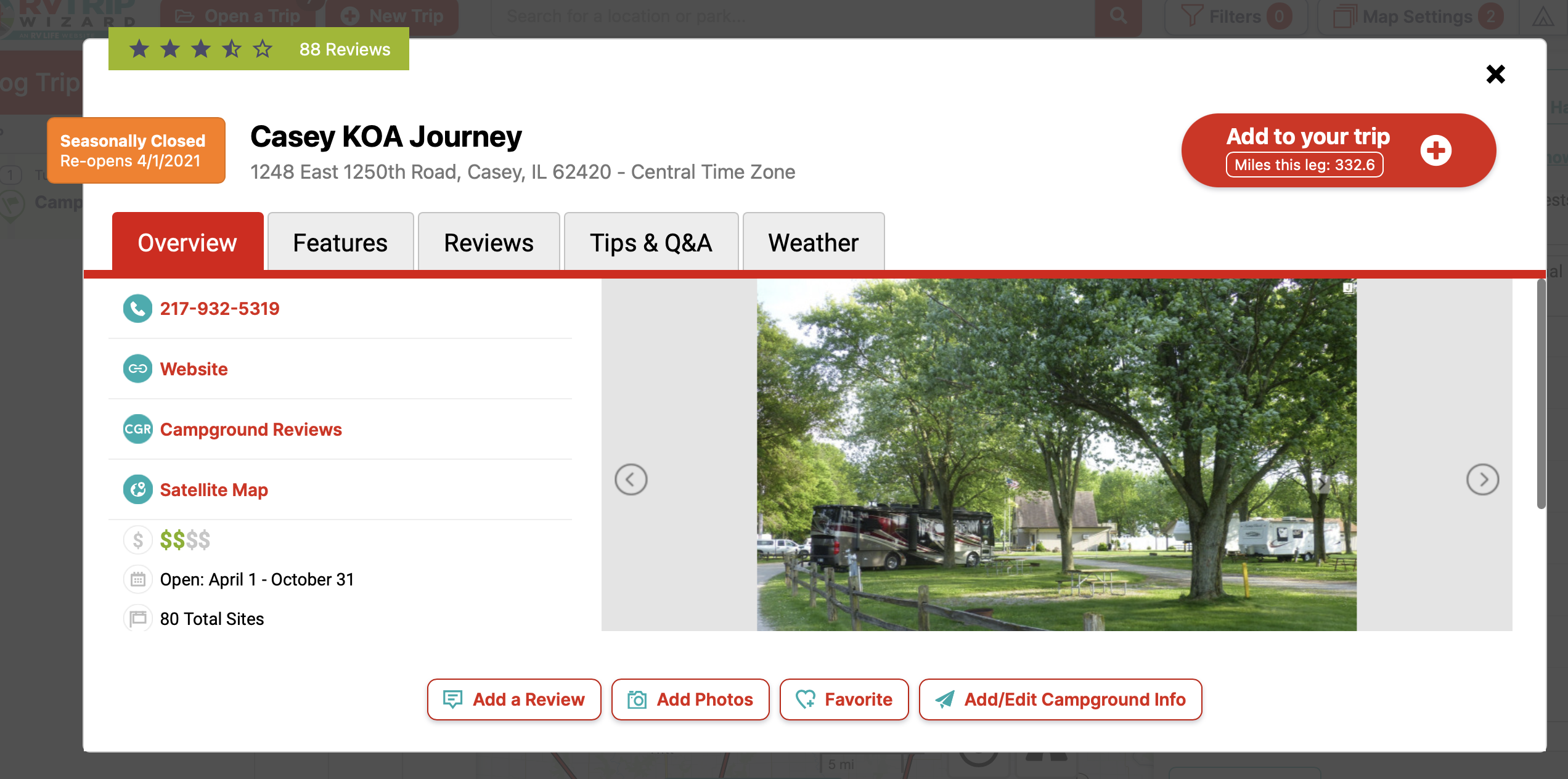Image resolution: width=1568 pixels, height=779 pixels.
Task: Select the Tips & Q&A tab
Action: (651, 243)
